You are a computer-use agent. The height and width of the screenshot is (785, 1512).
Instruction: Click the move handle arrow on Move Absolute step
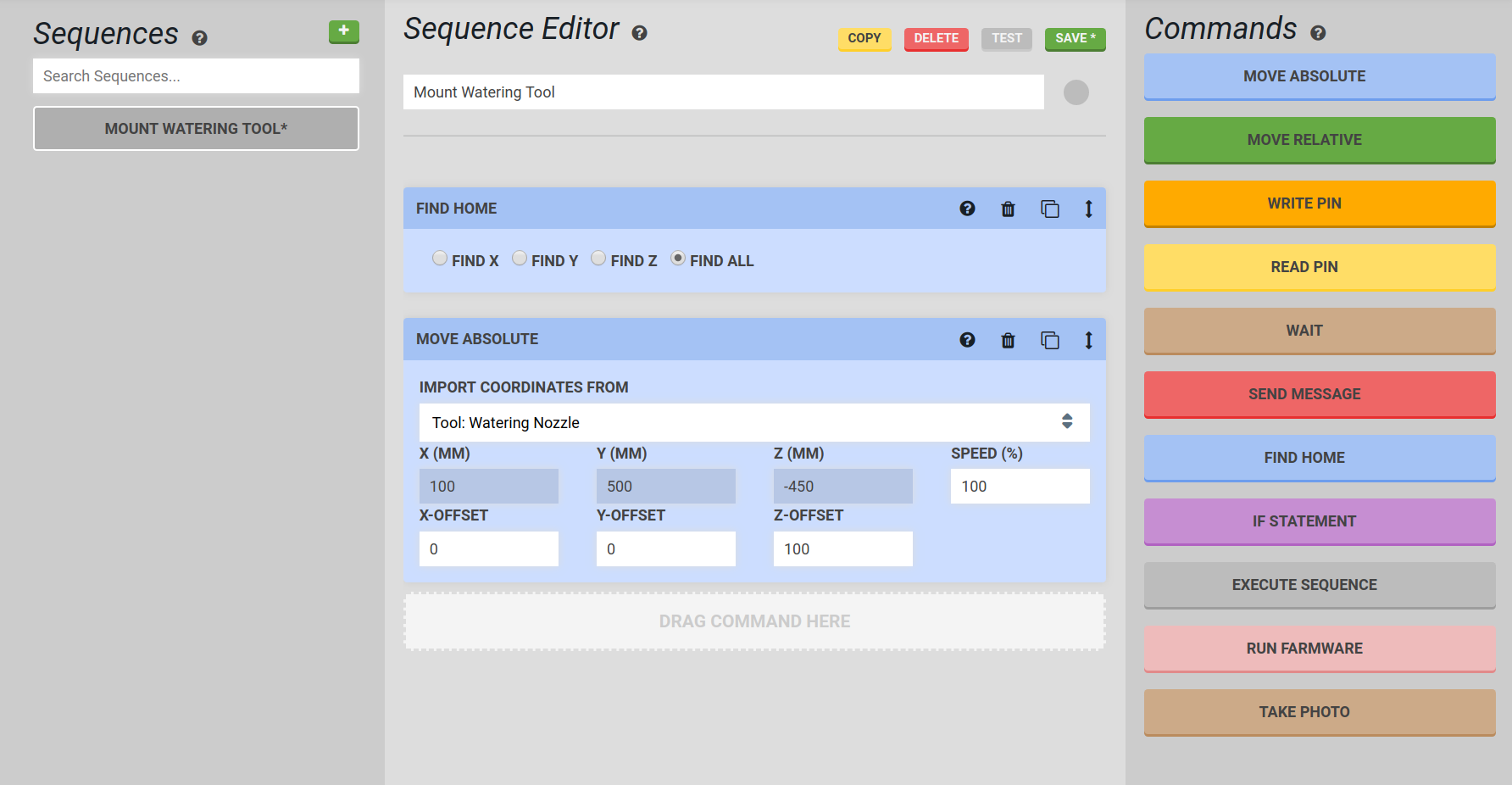pyautogui.click(x=1088, y=341)
